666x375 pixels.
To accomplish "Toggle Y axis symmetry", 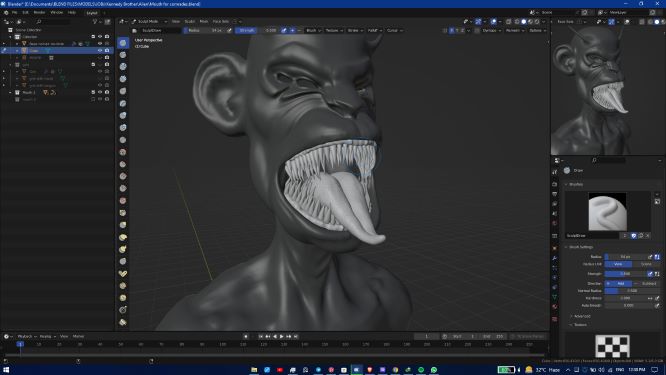I will [x=457, y=31].
